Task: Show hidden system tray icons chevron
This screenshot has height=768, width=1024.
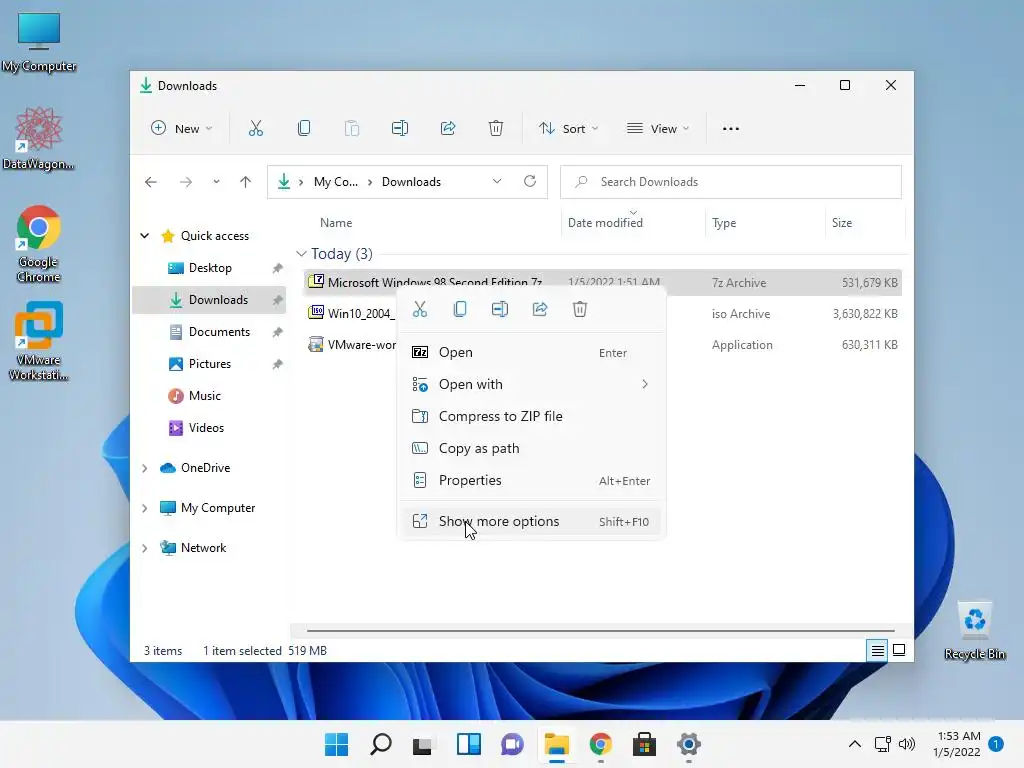Action: coord(854,744)
